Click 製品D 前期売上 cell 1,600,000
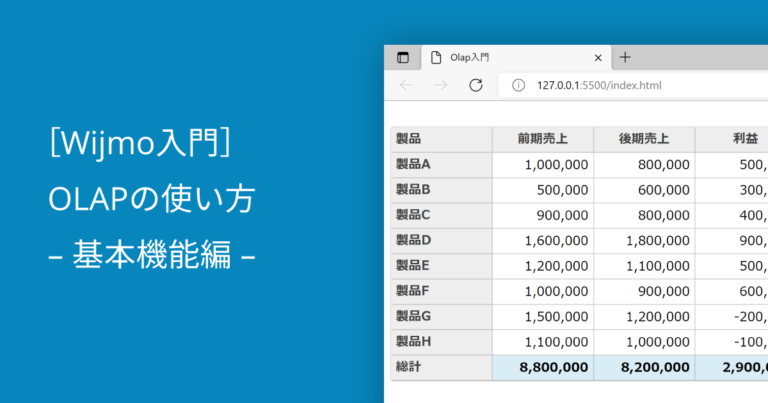 click(x=543, y=240)
